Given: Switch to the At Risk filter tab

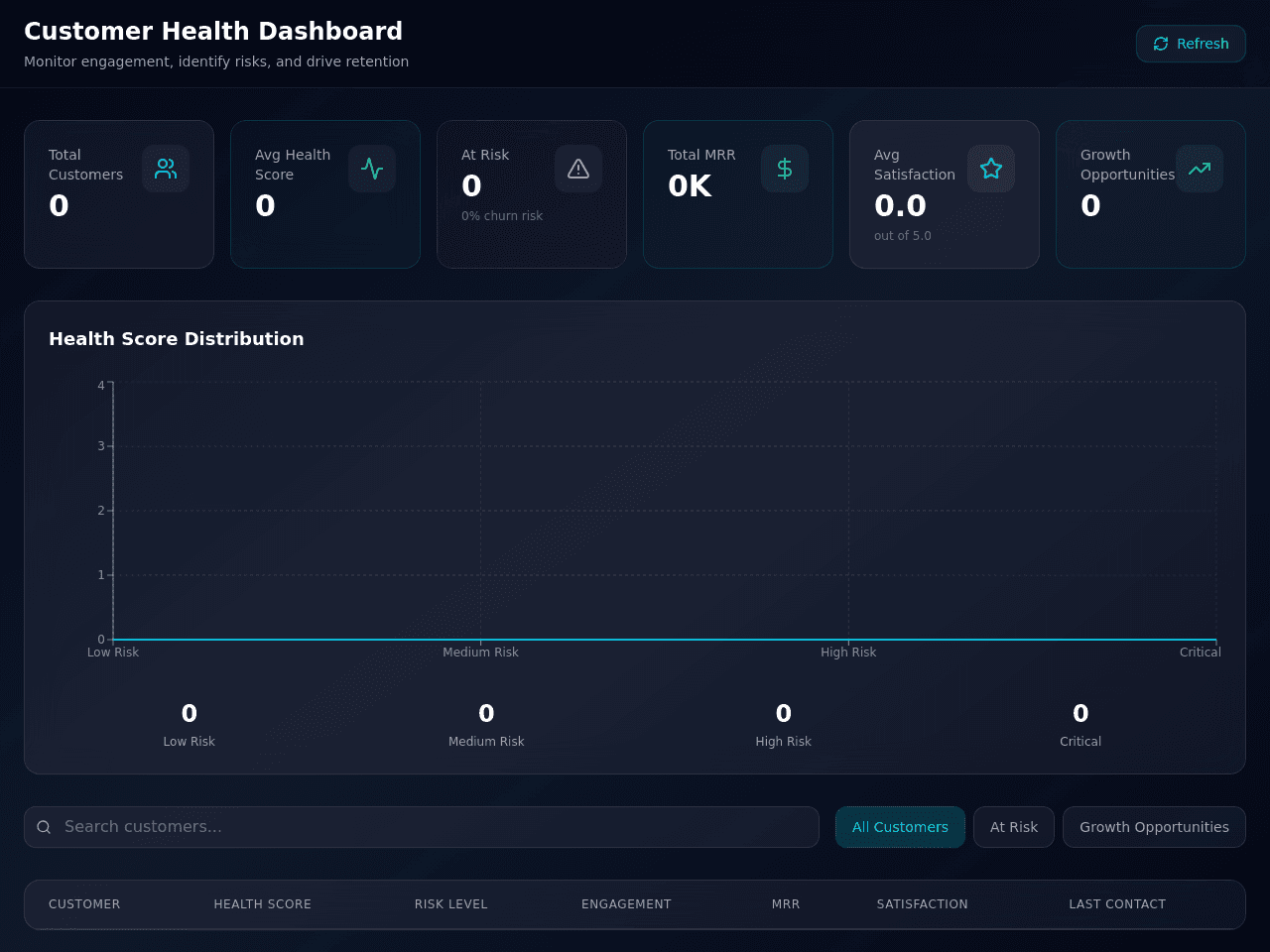Looking at the screenshot, I should coord(1014,827).
